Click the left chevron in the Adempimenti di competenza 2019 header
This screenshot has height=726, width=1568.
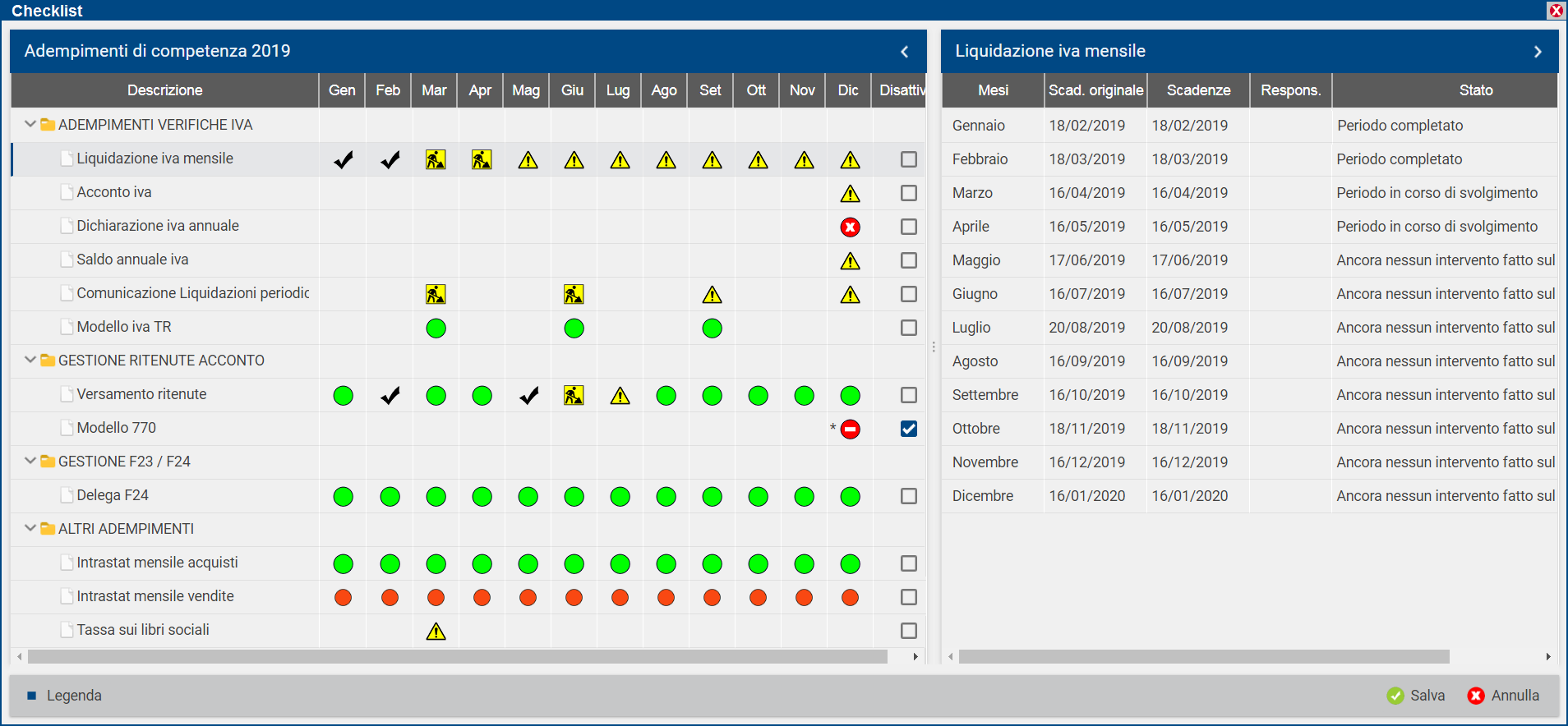coord(904,52)
